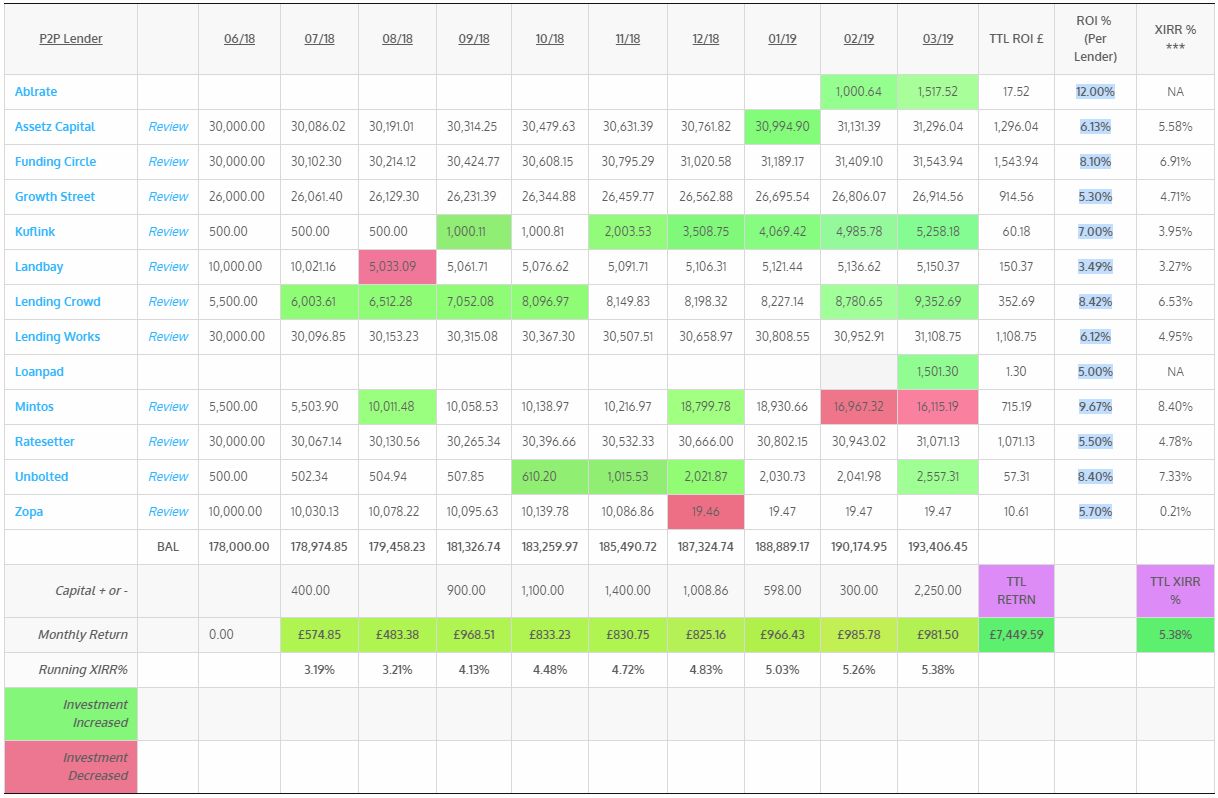This screenshot has height=798, width=1218.
Task: Select the BAL total 193,406.45 cell
Action: click(x=938, y=547)
